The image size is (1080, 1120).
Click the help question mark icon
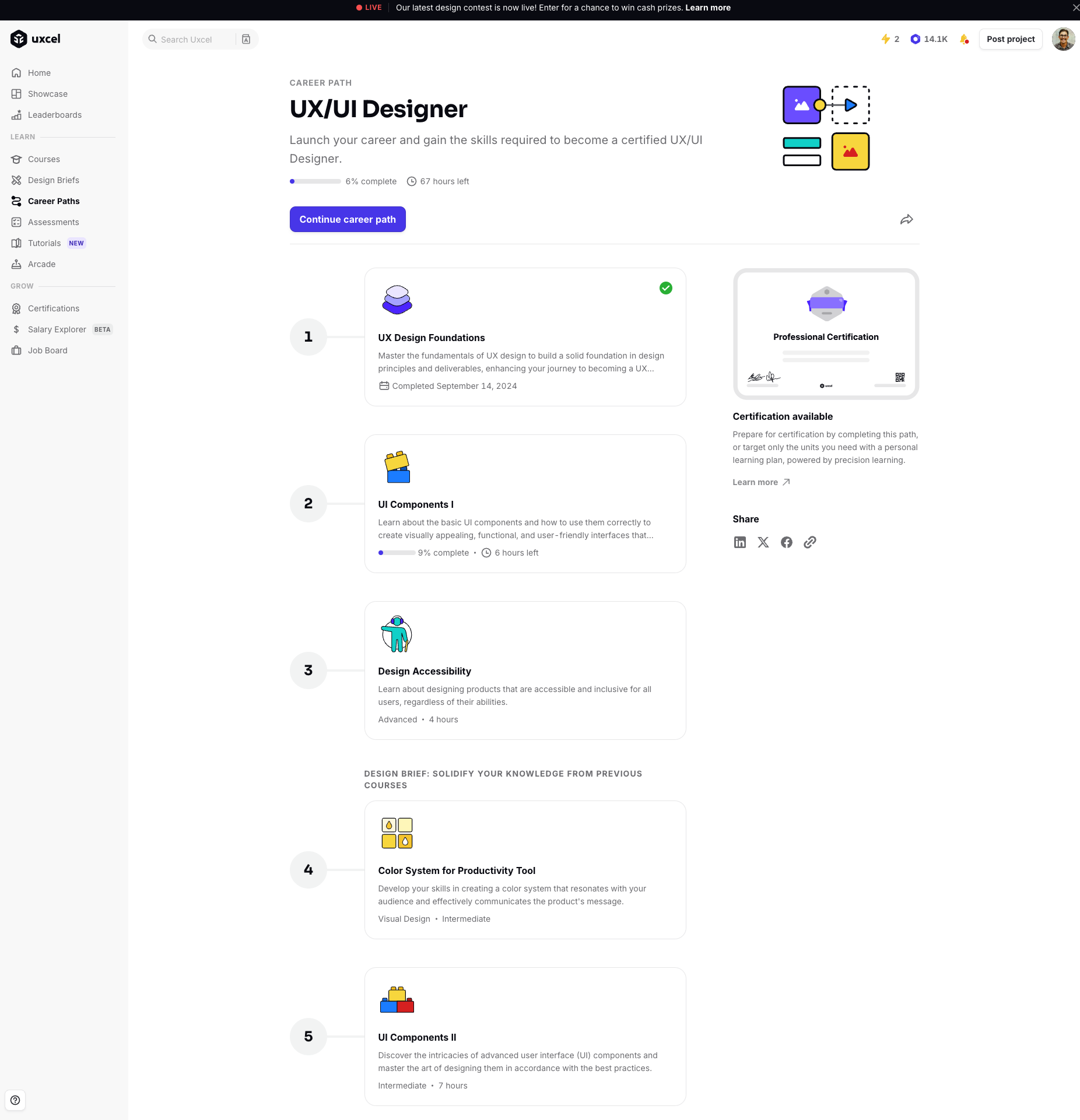(15, 1100)
